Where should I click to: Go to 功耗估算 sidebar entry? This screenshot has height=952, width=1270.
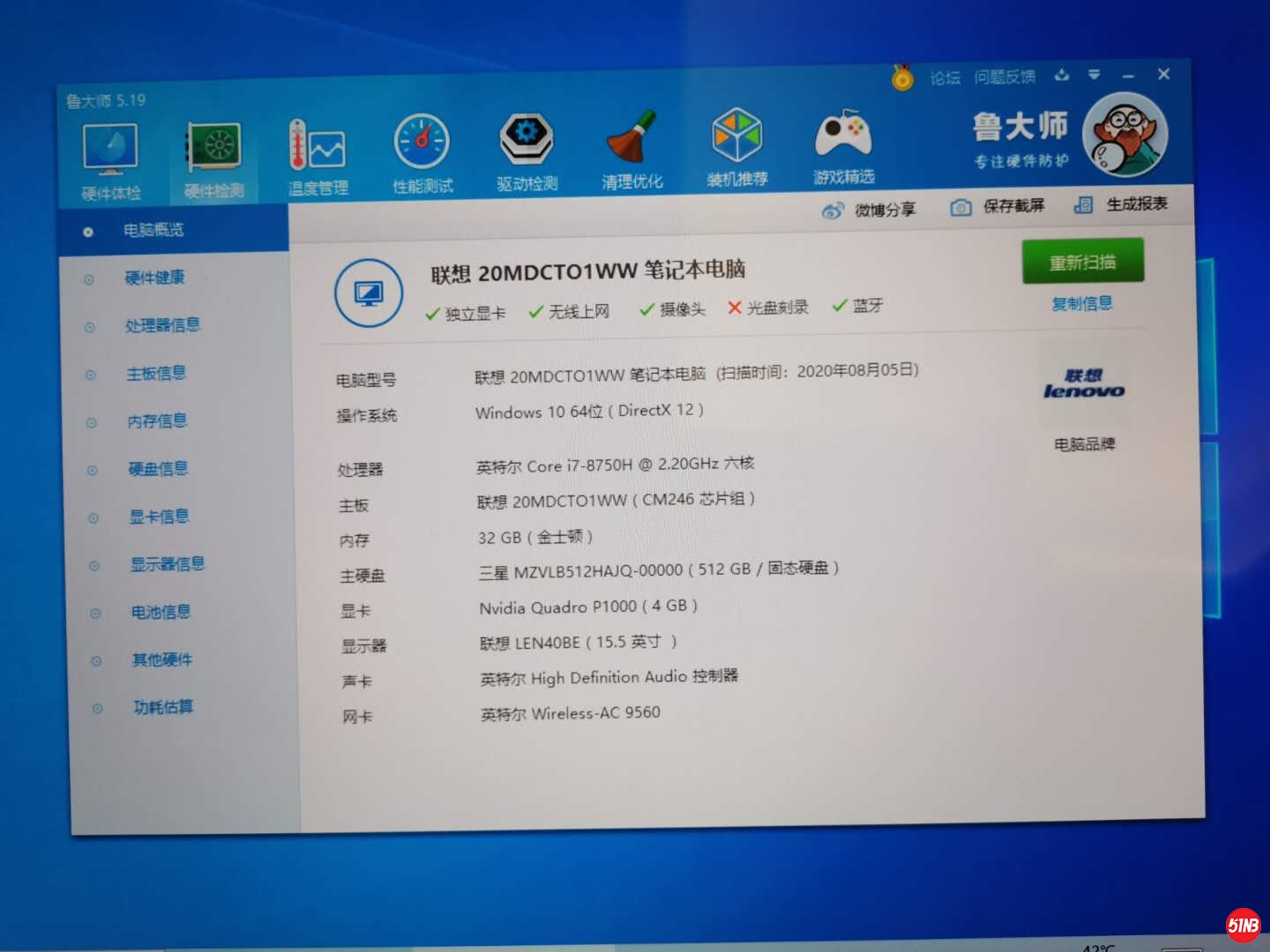pyautogui.click(x=163, y=707)
